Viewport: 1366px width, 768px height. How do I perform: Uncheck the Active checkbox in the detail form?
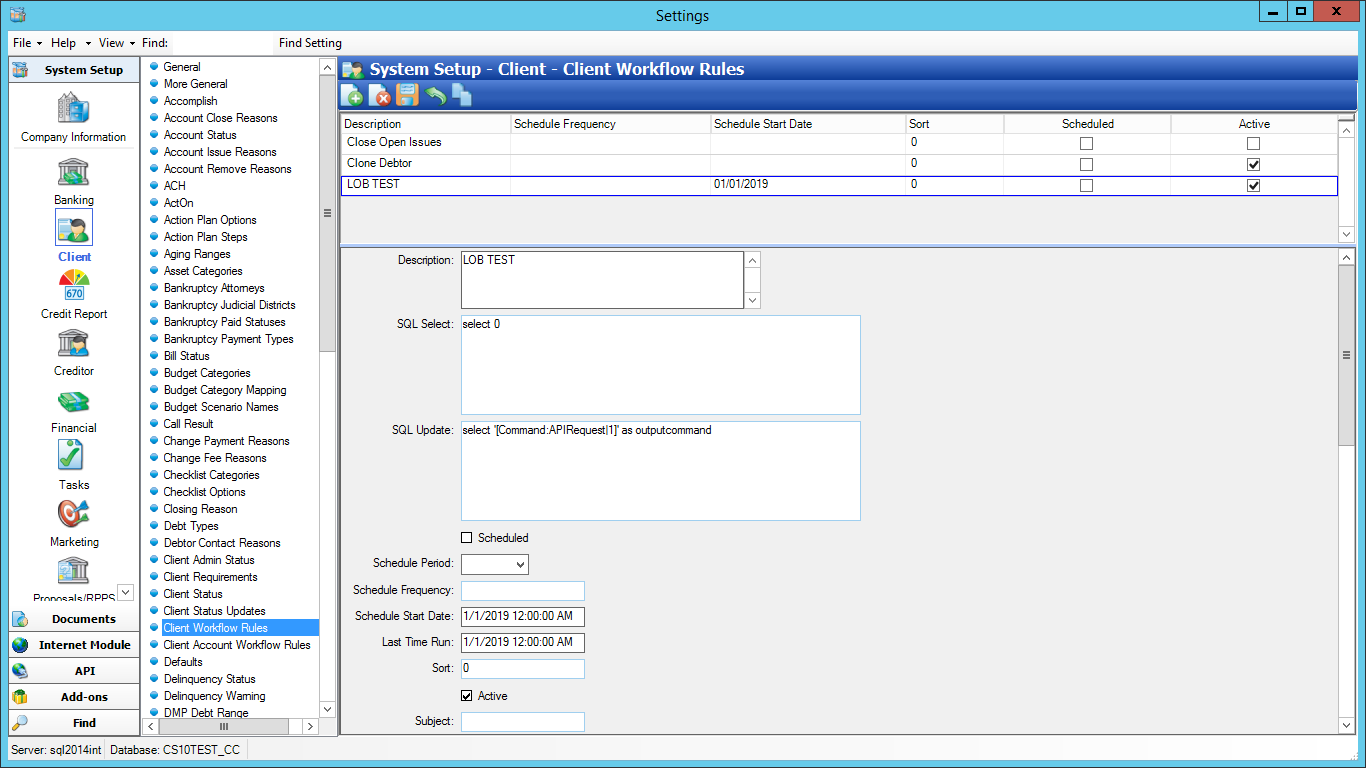(467, 696)
